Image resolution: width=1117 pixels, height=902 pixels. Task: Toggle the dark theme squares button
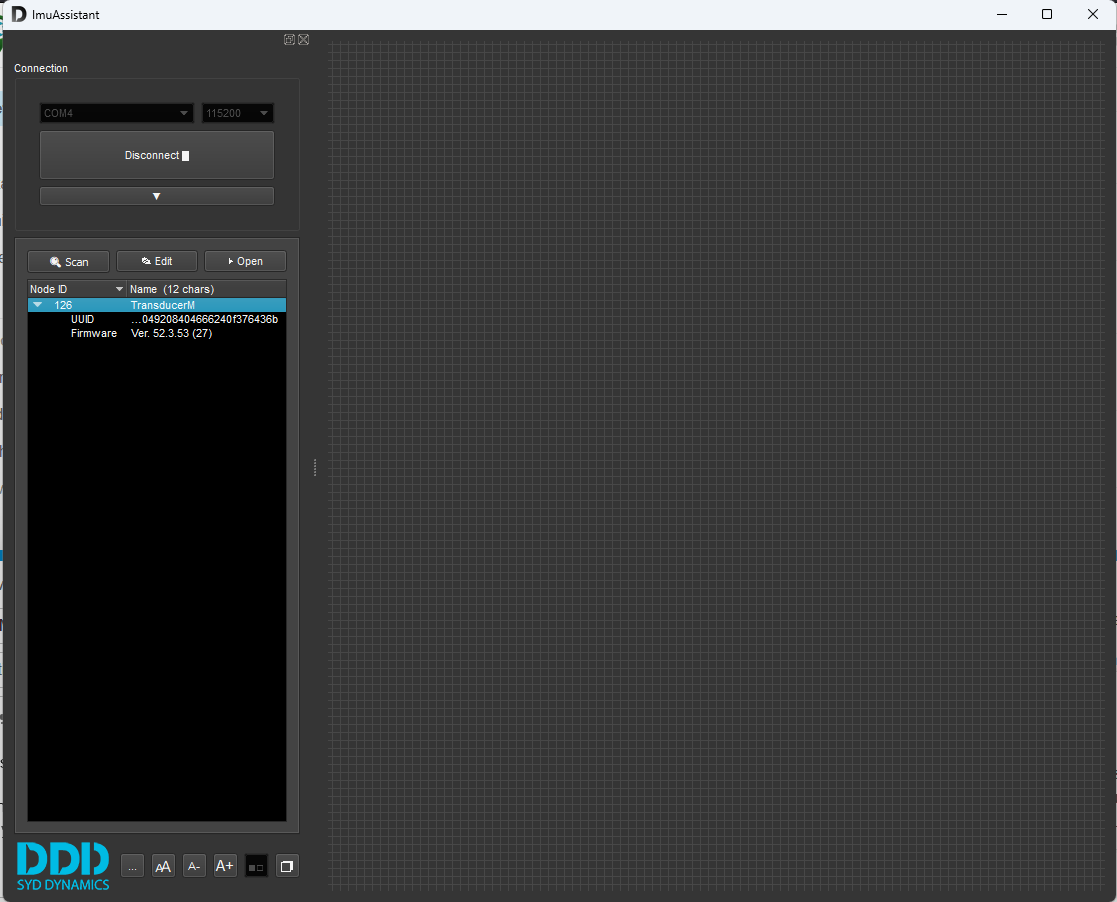coord(256,866)
